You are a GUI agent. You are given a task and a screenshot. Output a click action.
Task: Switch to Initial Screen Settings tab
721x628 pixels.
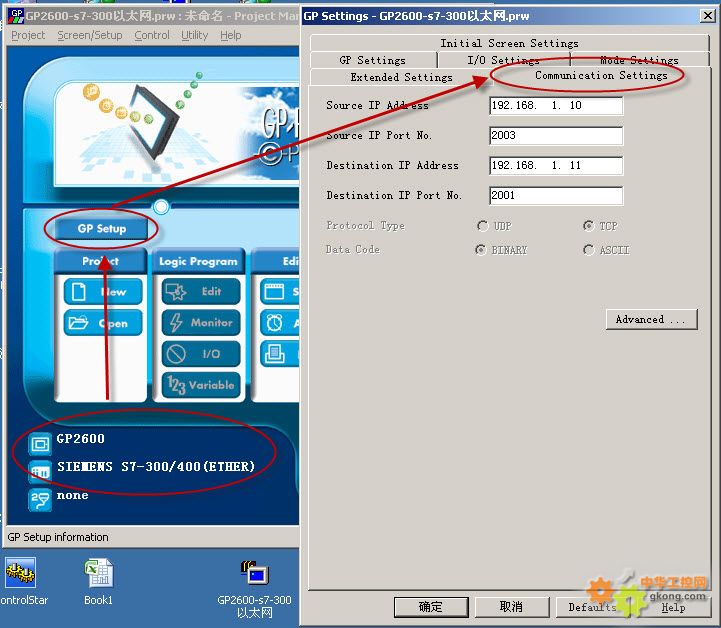509,43
